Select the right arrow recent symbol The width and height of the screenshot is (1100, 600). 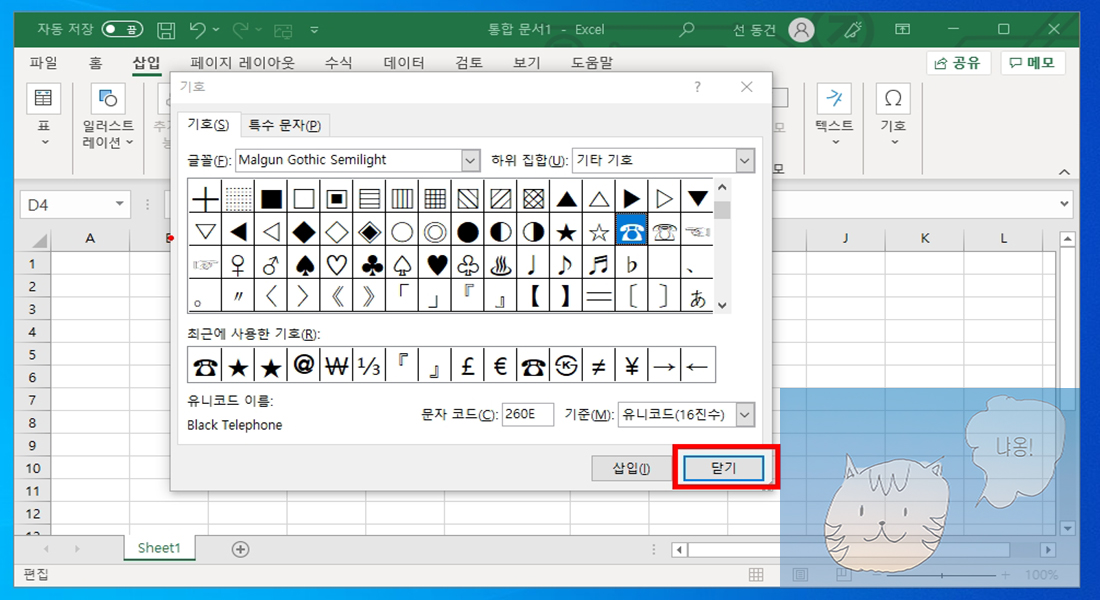[664, 365]
